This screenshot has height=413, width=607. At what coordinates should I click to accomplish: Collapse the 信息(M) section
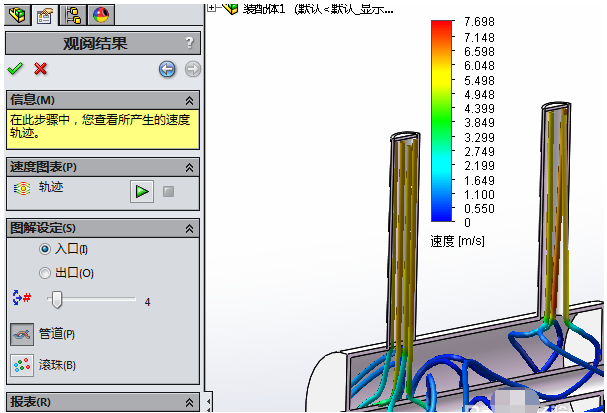[189, 101]
